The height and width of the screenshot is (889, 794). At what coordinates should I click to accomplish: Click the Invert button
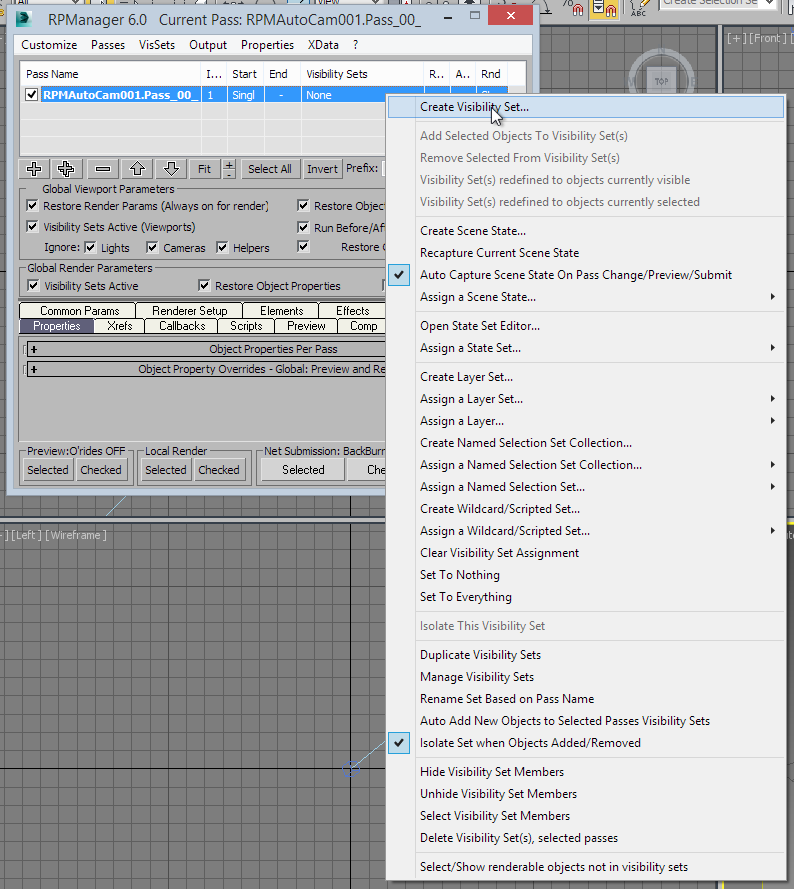coord(322,169)
